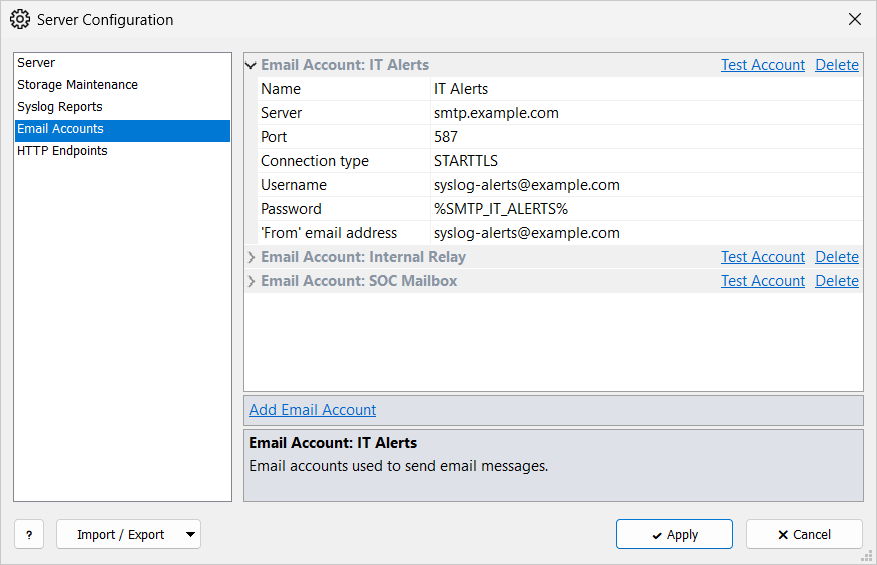Select the Email Accounts section
The image size is (877, 565).
[x=122, y=129]
